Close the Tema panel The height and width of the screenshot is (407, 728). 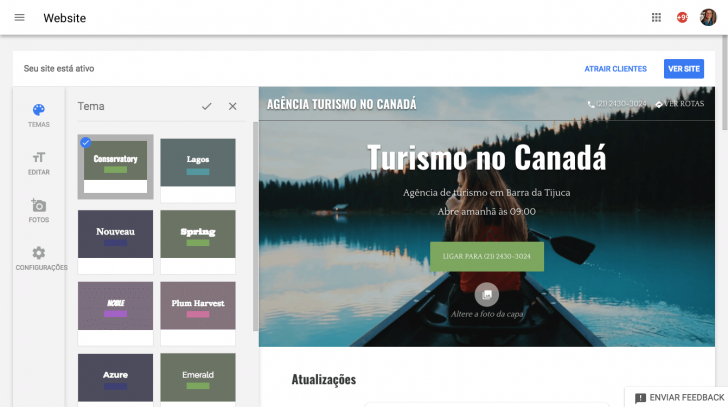click(x=233, y=106)
